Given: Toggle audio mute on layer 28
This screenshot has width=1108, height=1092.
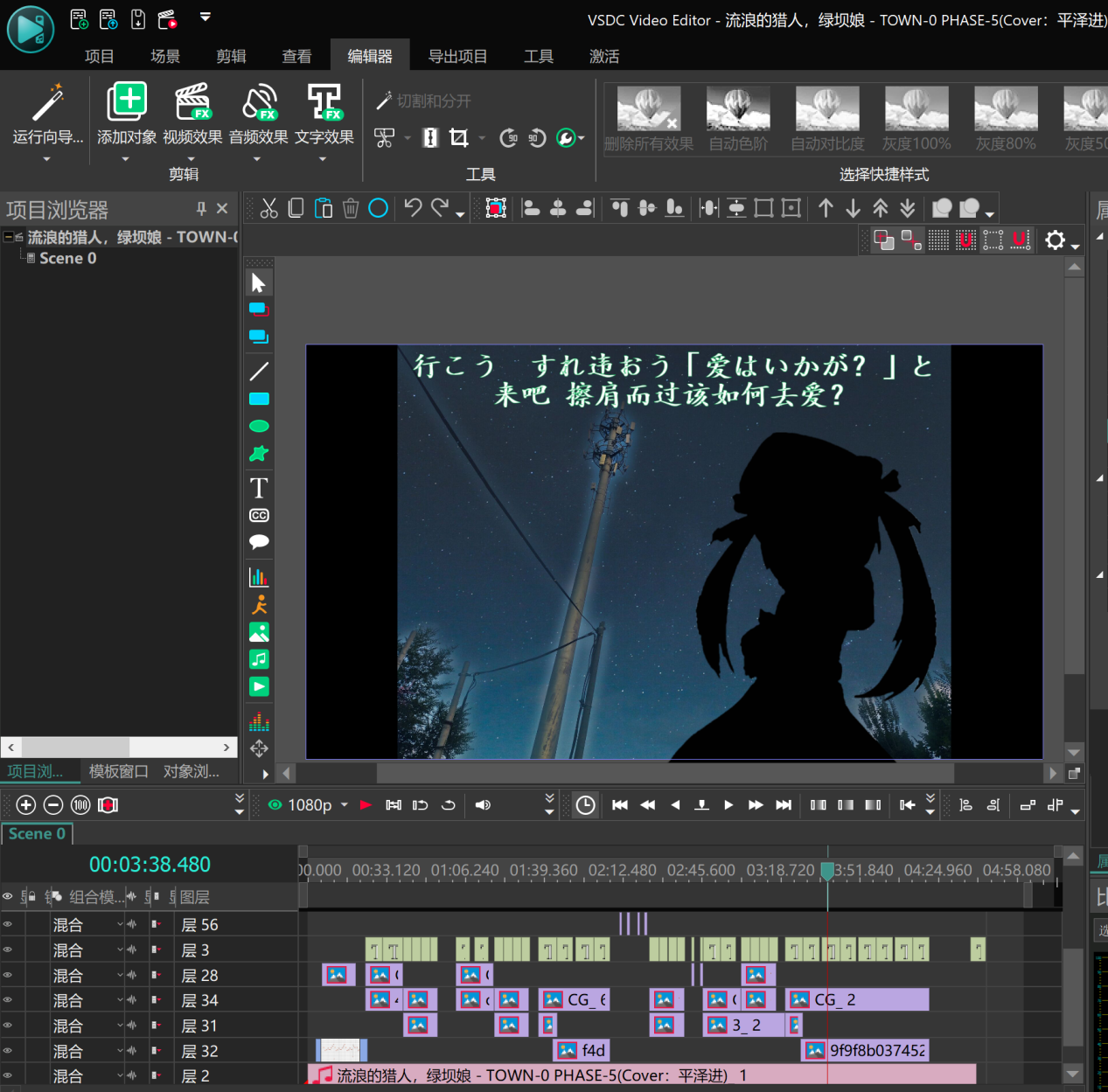Looking at the screenshot, I should [x=132, y=976].
